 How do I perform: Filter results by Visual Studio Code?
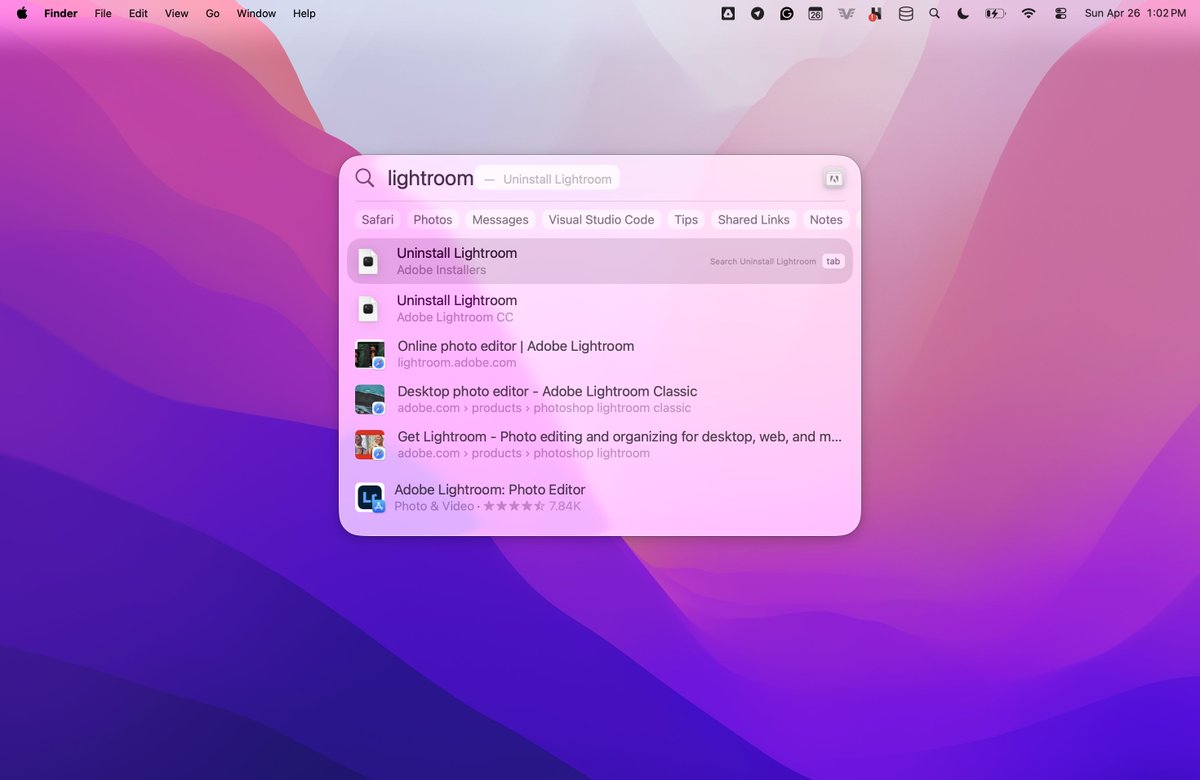tap(601, 220)
